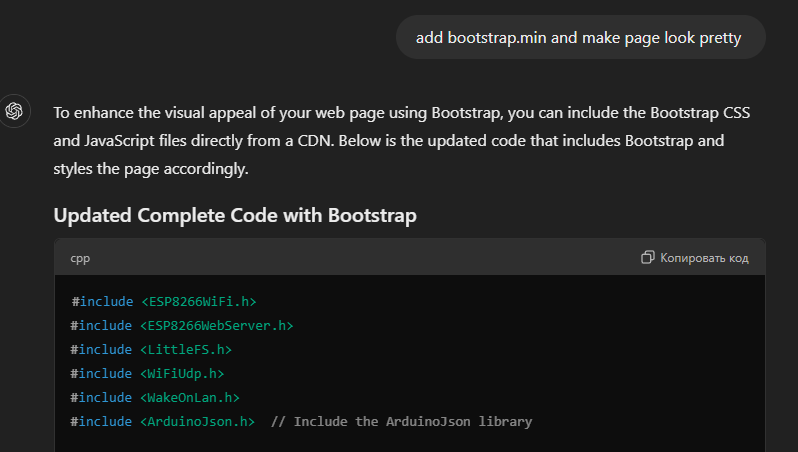Click the ArduinoJson.h header name
Viewport: 798px width, 452px height.
point(197,421)
